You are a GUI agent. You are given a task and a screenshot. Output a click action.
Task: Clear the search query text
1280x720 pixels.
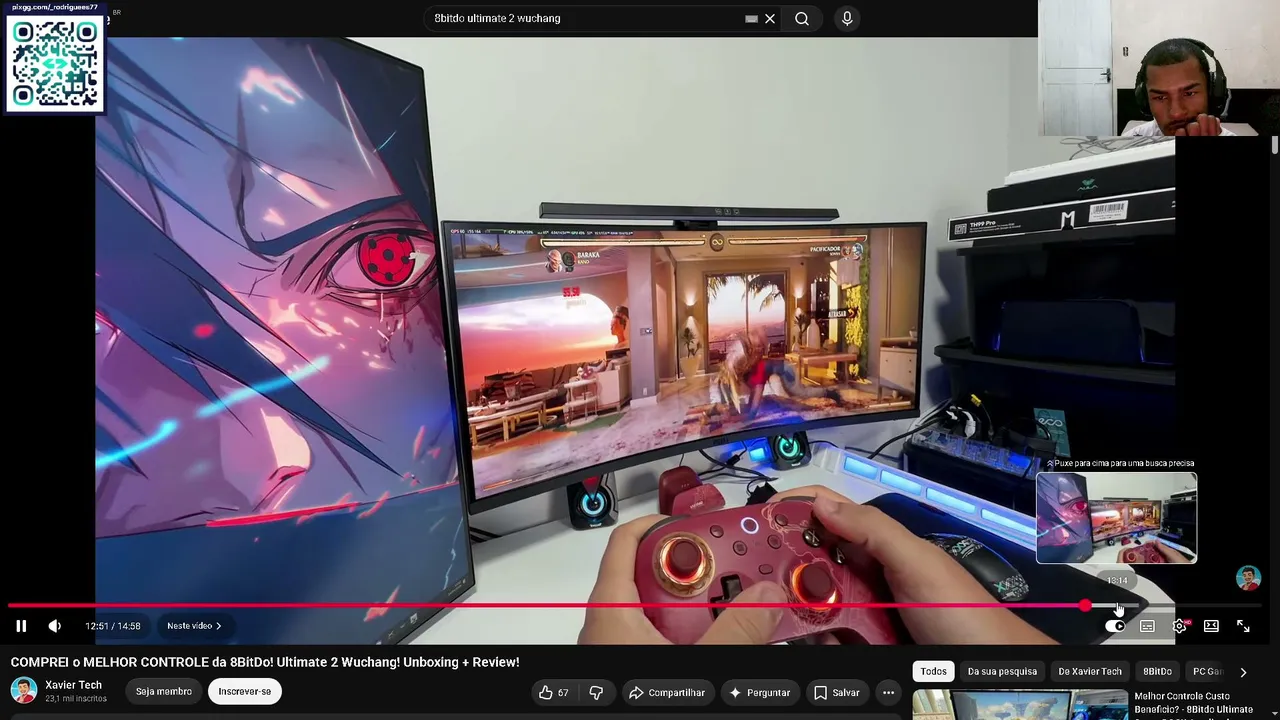(770, 18)
